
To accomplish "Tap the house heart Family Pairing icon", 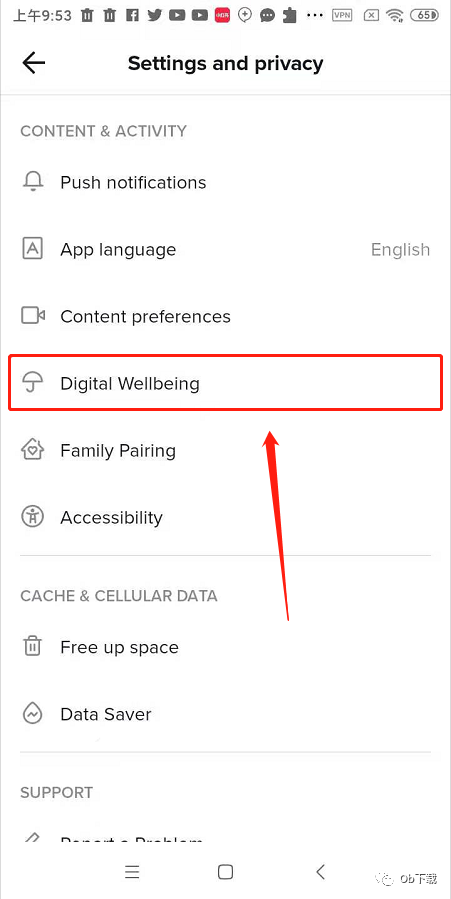I will (33, 450).
